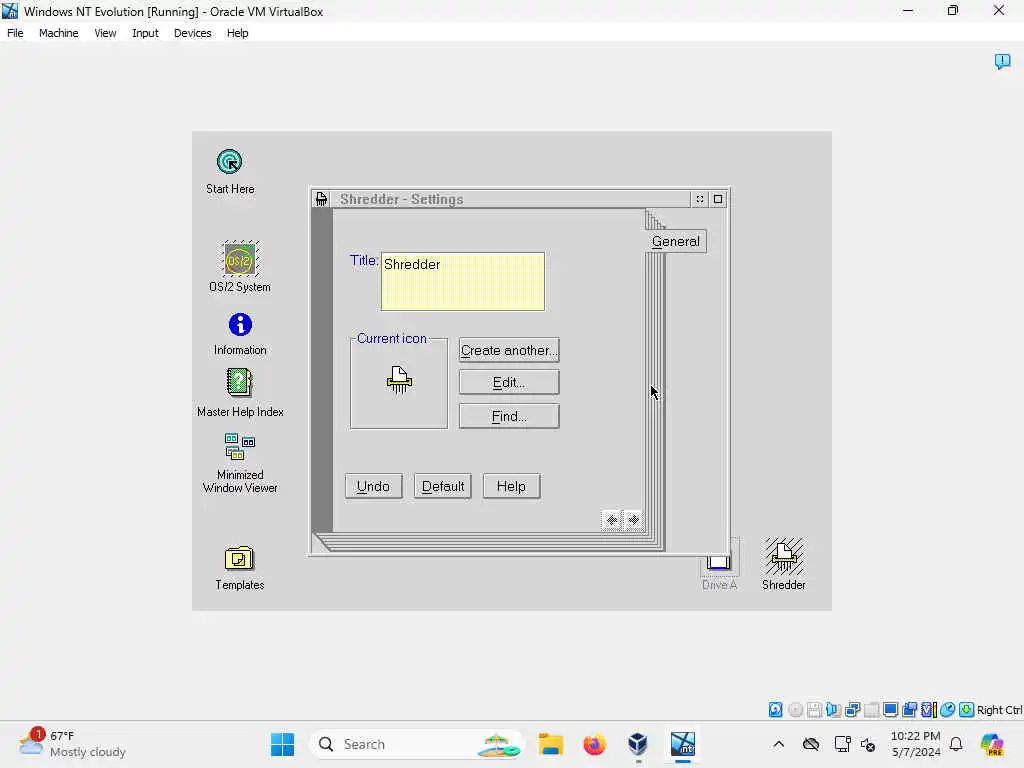Click the Right Ctrl host key label
This screenshot has width=1024, height=768.
999,710
